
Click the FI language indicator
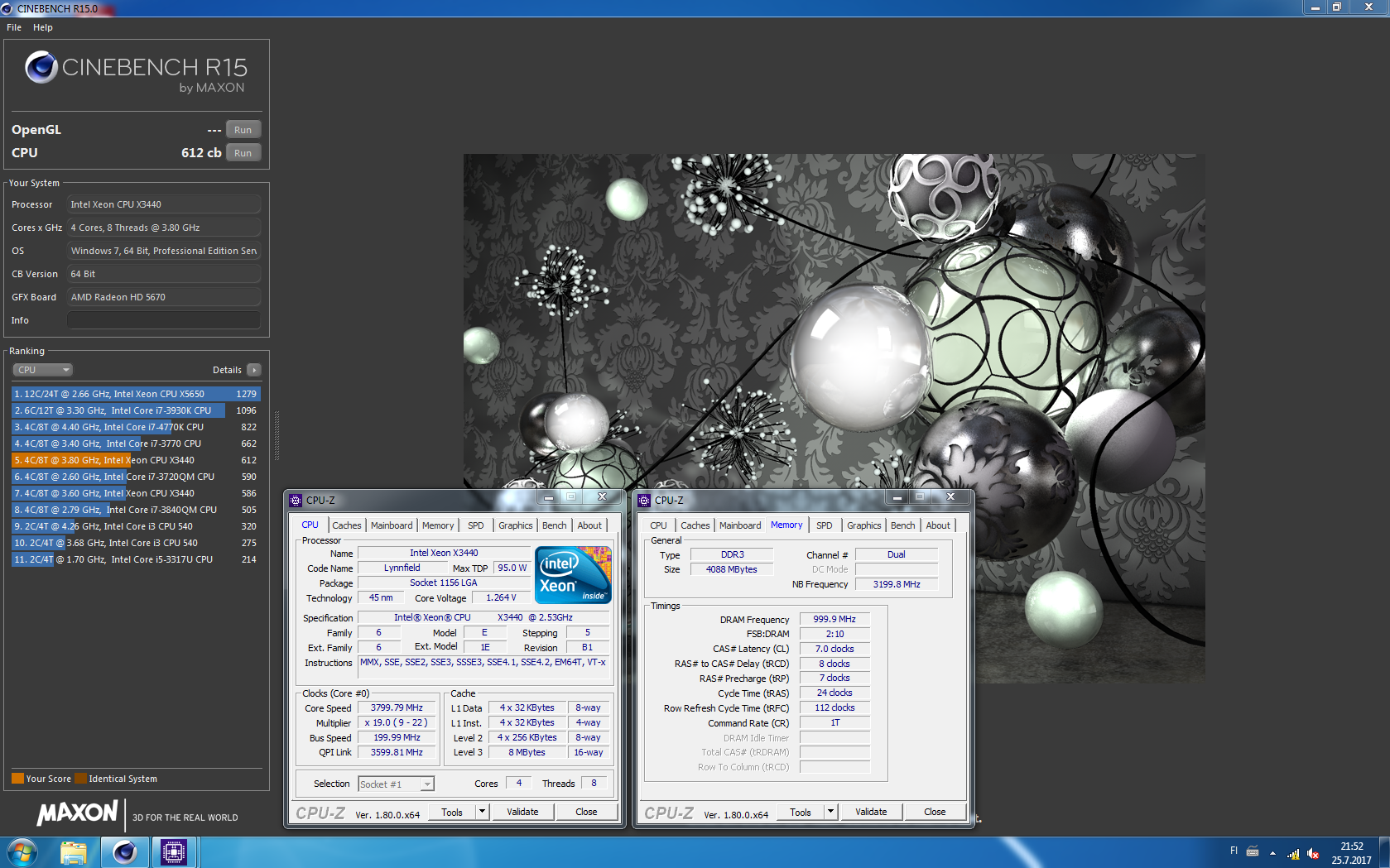coord(1234,851)
